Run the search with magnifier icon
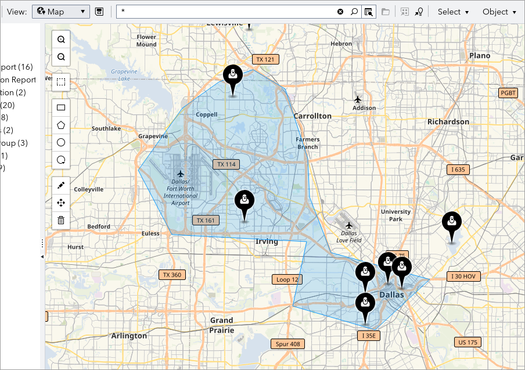This screenshot has width=525, height=370. coord(354,12)
